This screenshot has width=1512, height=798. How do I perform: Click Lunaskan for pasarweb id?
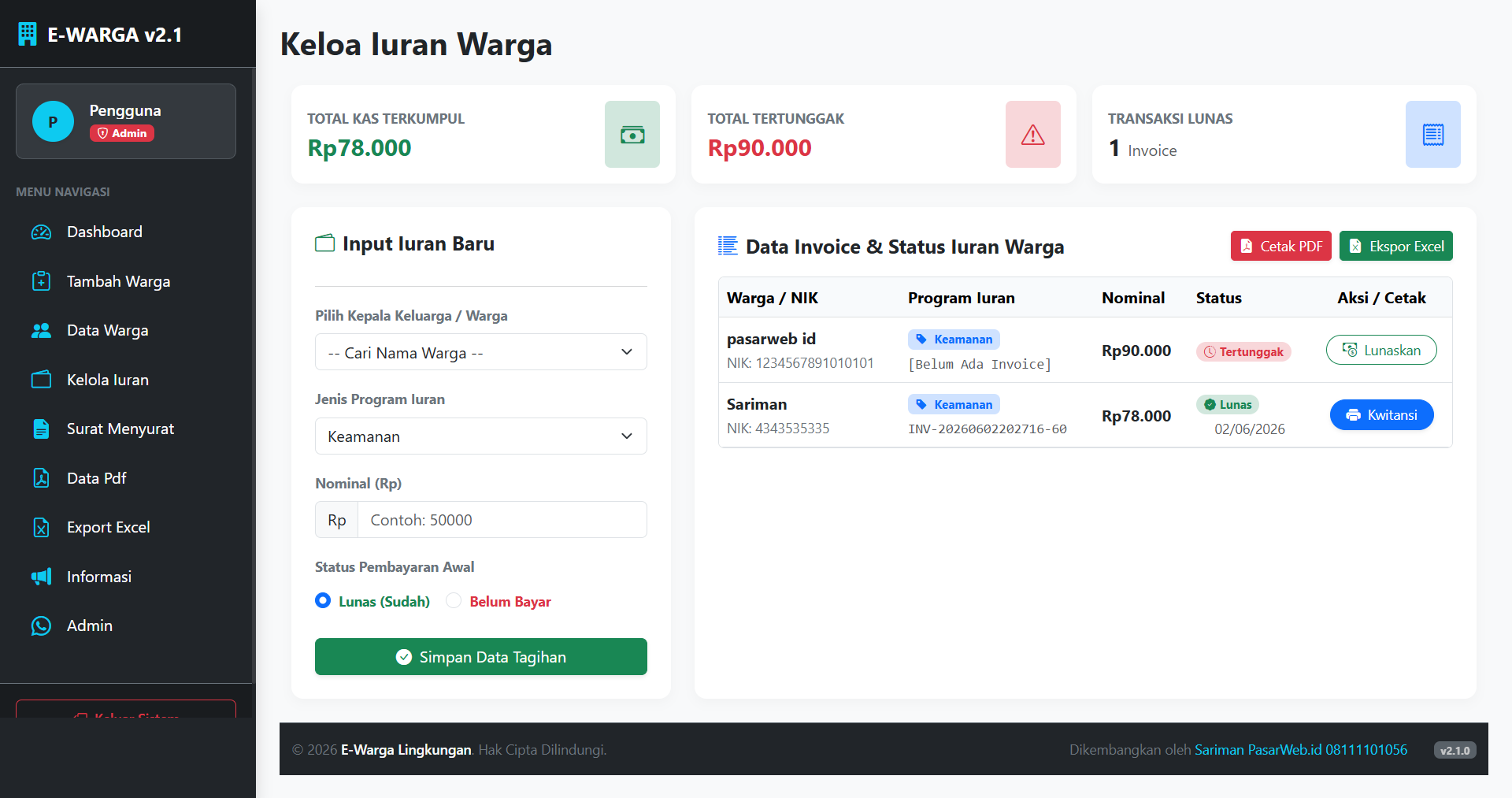coord(1381,350)
